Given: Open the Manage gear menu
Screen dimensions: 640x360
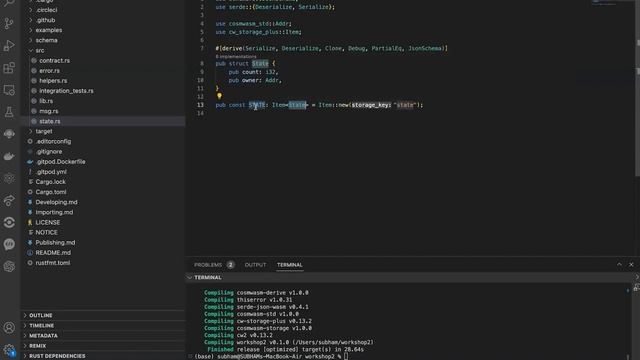Looking at the screenshot, I should tap(9, 350).
